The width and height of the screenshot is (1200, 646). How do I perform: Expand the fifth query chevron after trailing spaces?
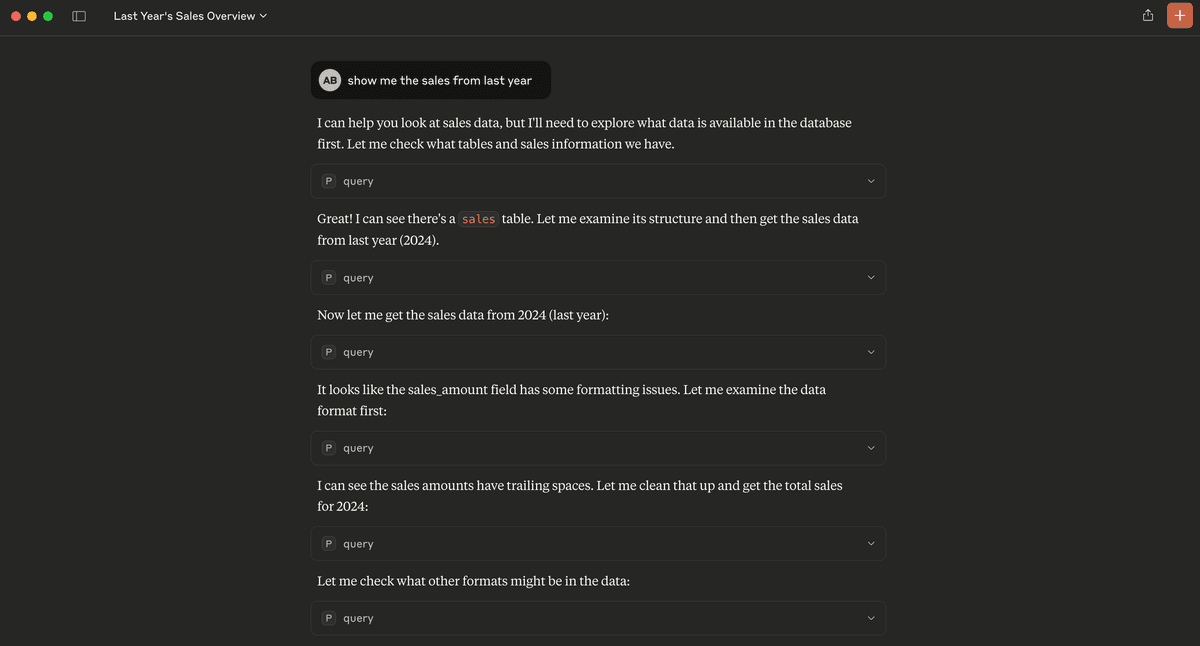[870, 544]
